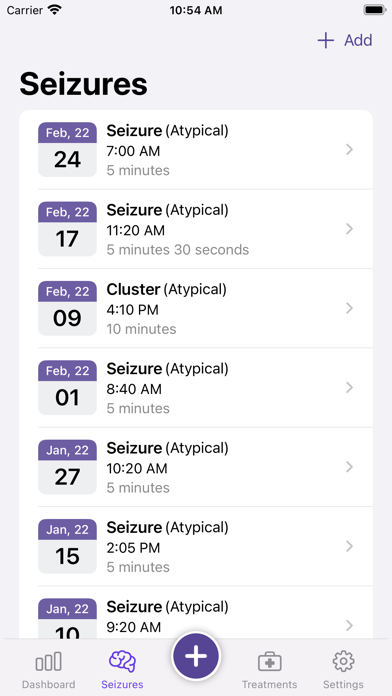Image resolution: width=392 pixels, height=696 pixels.
Task: Open the Dashboard bar chart icon
Action: click(x=48, y=661)
